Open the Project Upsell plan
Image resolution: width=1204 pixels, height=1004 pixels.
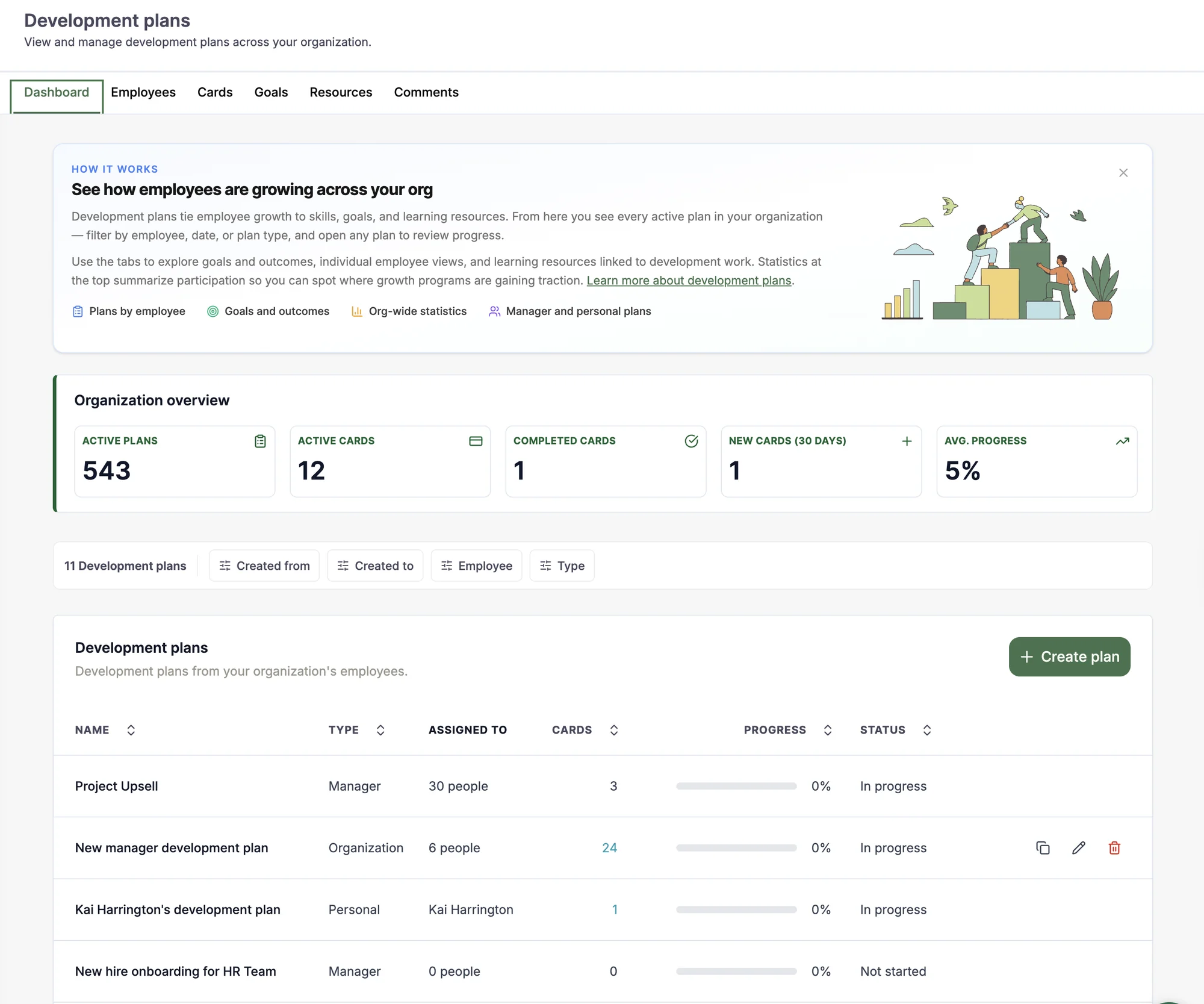(116, 786)
